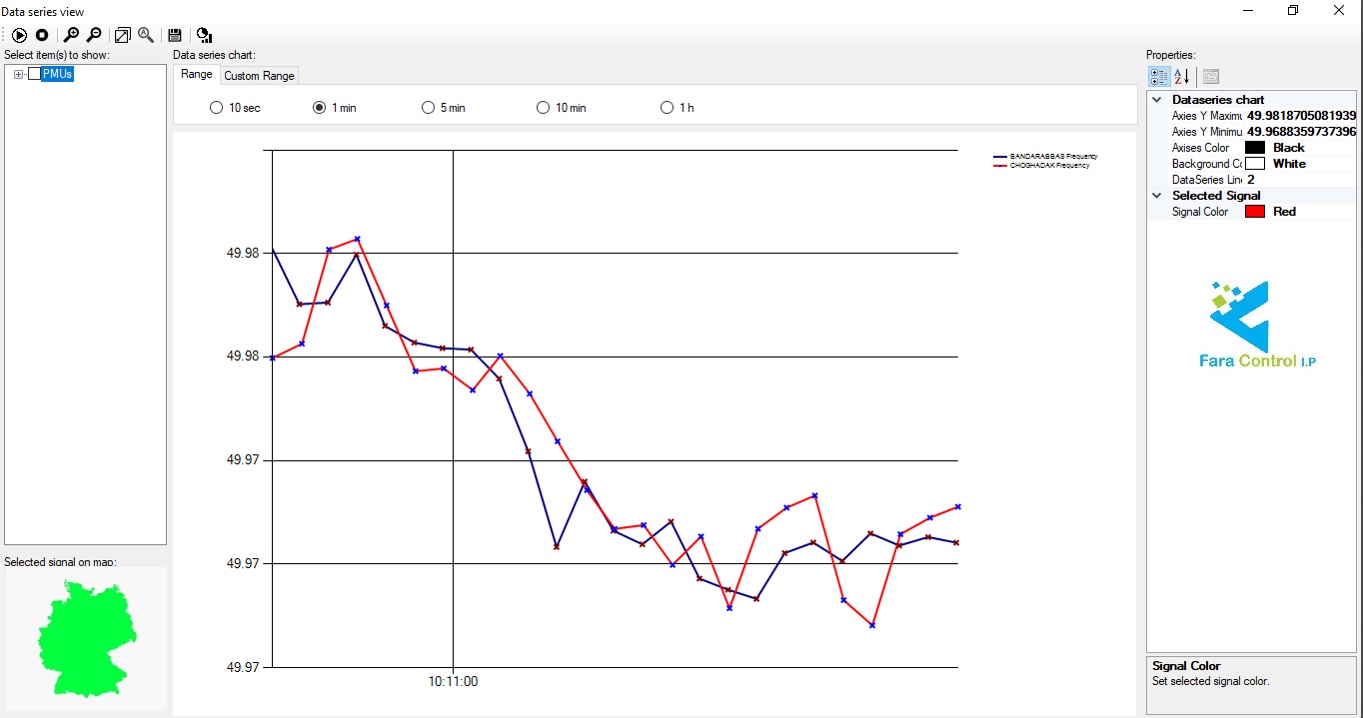
Task: Zoom out with the minus magnifier icon
Action: tap(94, 35)
